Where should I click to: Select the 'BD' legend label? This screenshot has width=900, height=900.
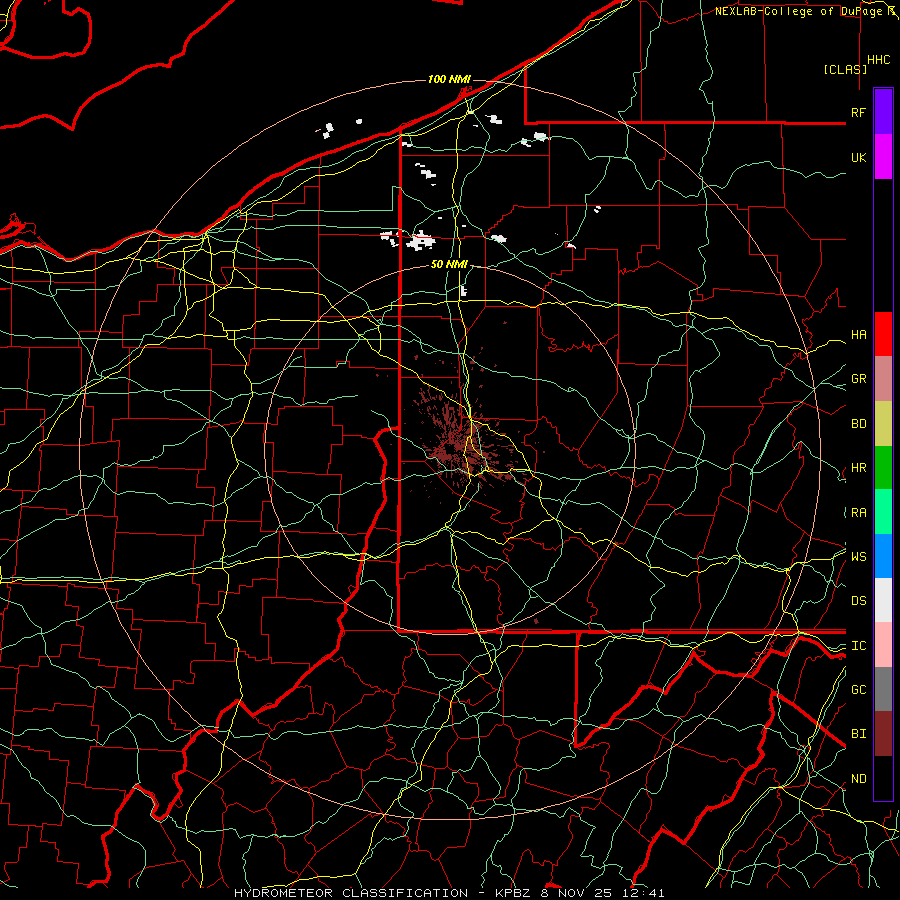point(858,424)
